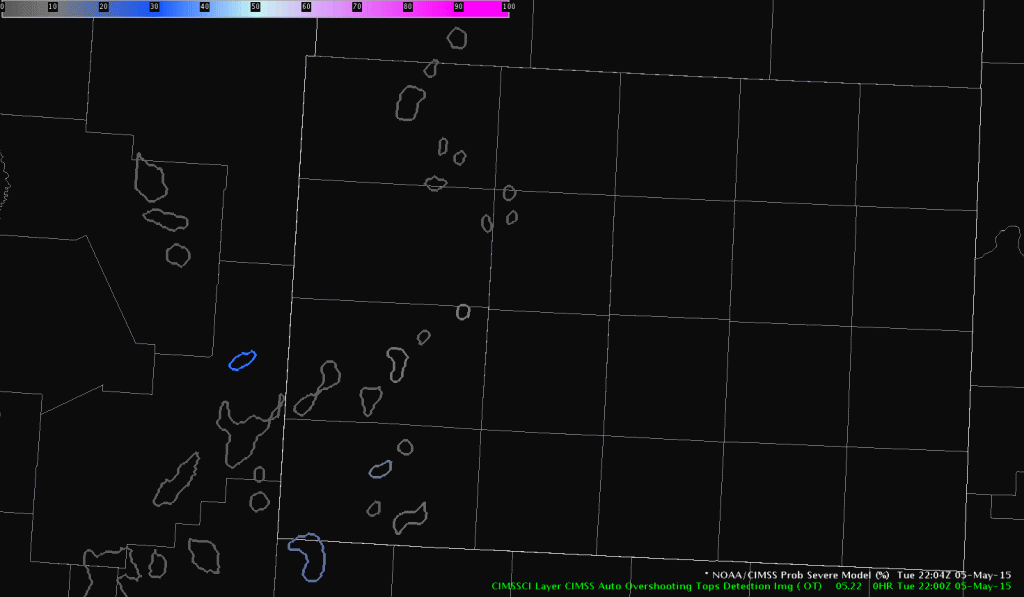Click the 30 mark on color bar
Screen dimensions: 1024x597
click(x=154, y=8)
